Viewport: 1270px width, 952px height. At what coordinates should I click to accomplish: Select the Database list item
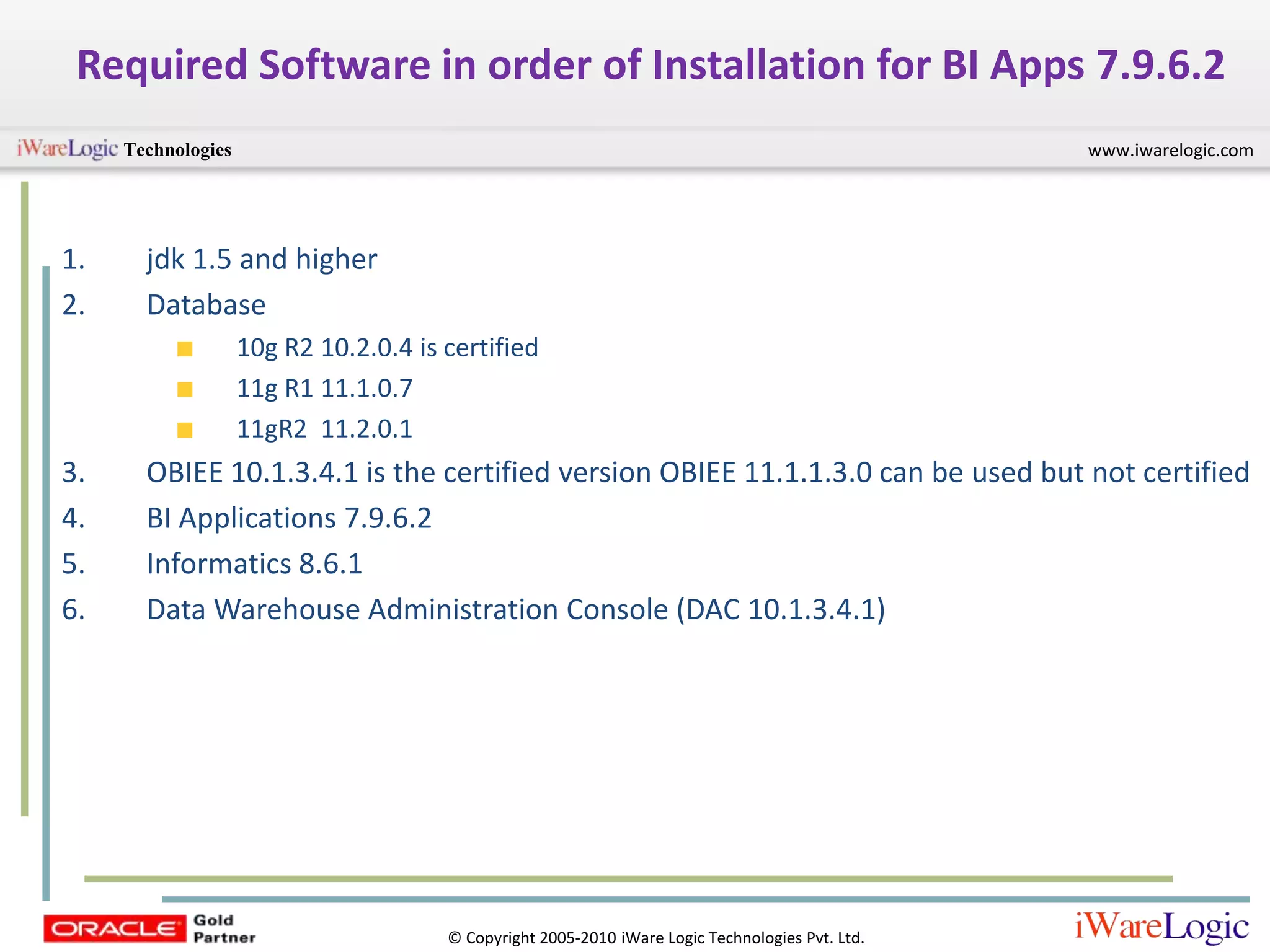pyautogui.click(x=206, y=305)
